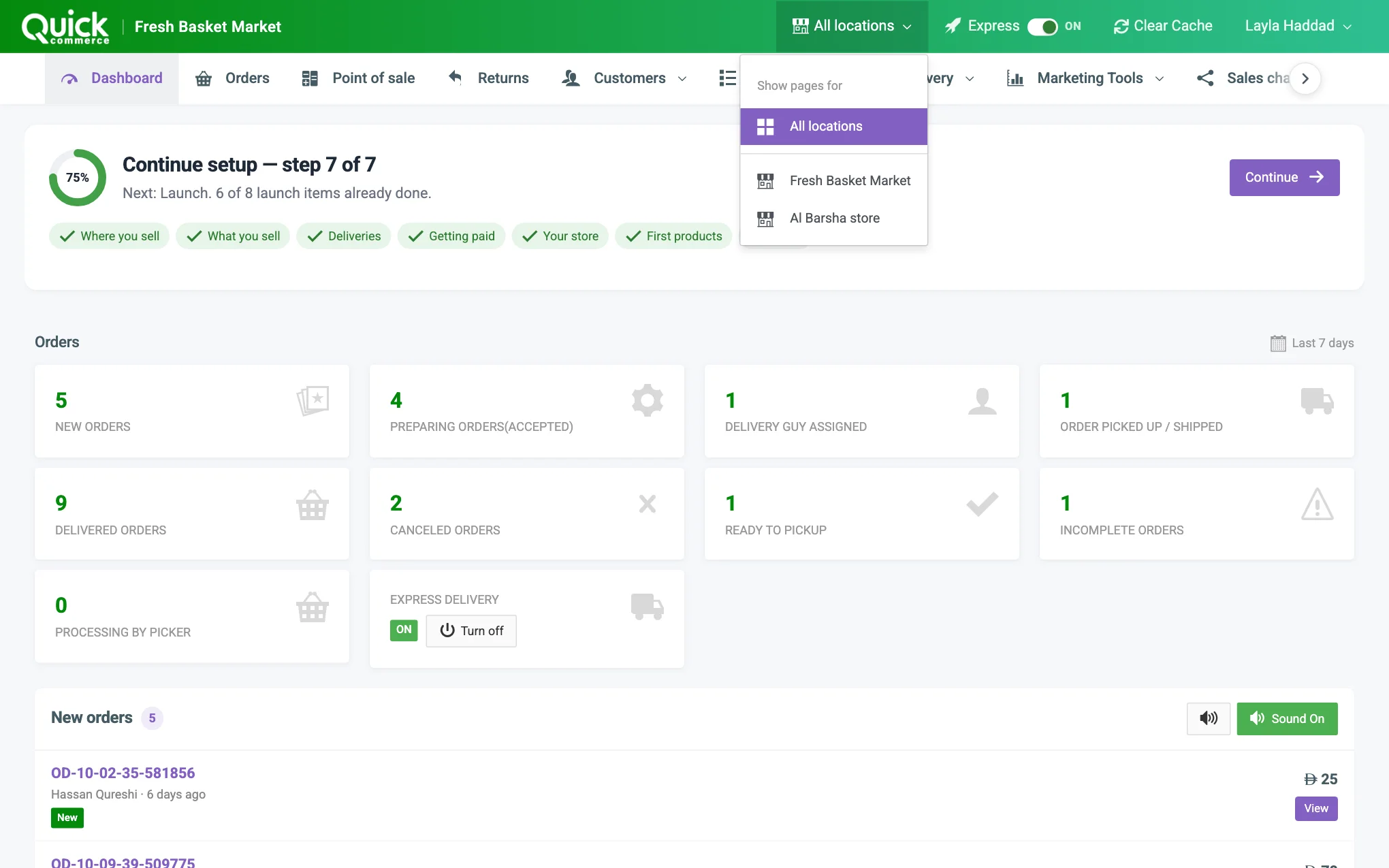
Task: Expand the Customers menu
Action: (x=624, y=78)
